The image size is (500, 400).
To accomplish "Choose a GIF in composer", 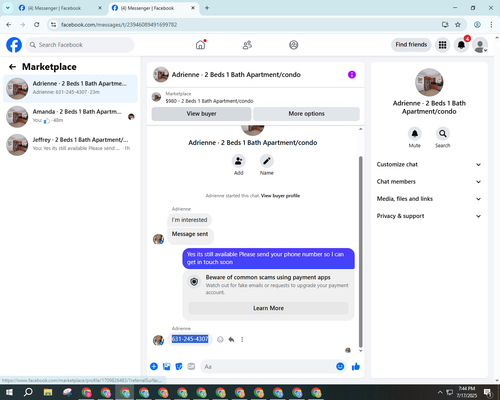I will coord(191,367).
